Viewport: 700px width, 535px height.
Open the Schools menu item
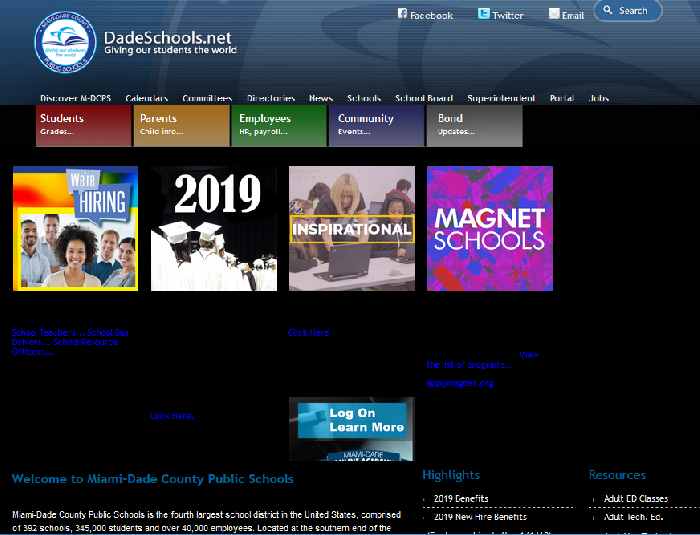tap(364, 98)
